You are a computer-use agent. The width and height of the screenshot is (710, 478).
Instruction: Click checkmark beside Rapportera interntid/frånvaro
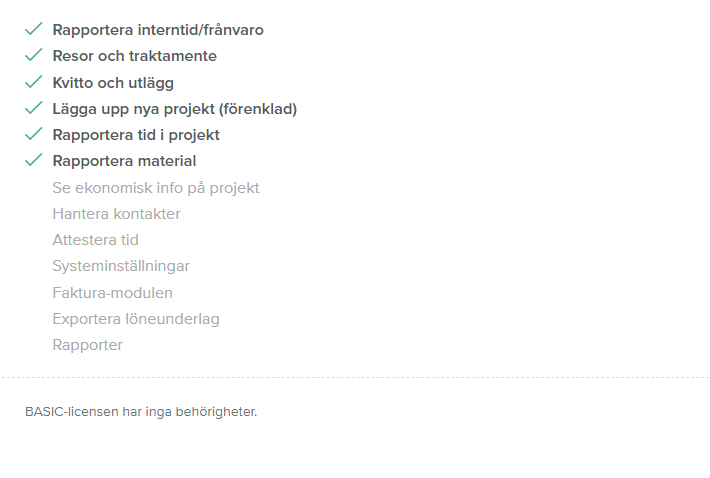[x=34, y=29]
